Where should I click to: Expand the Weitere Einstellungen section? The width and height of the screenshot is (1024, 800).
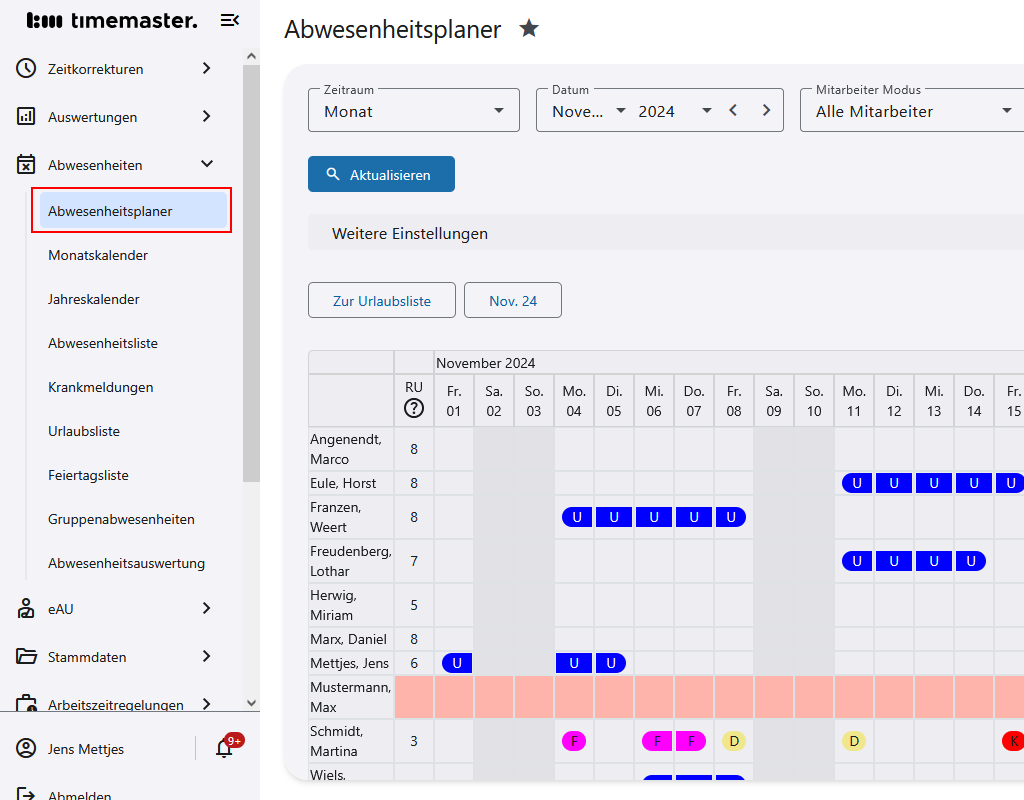tap(410, 233)
